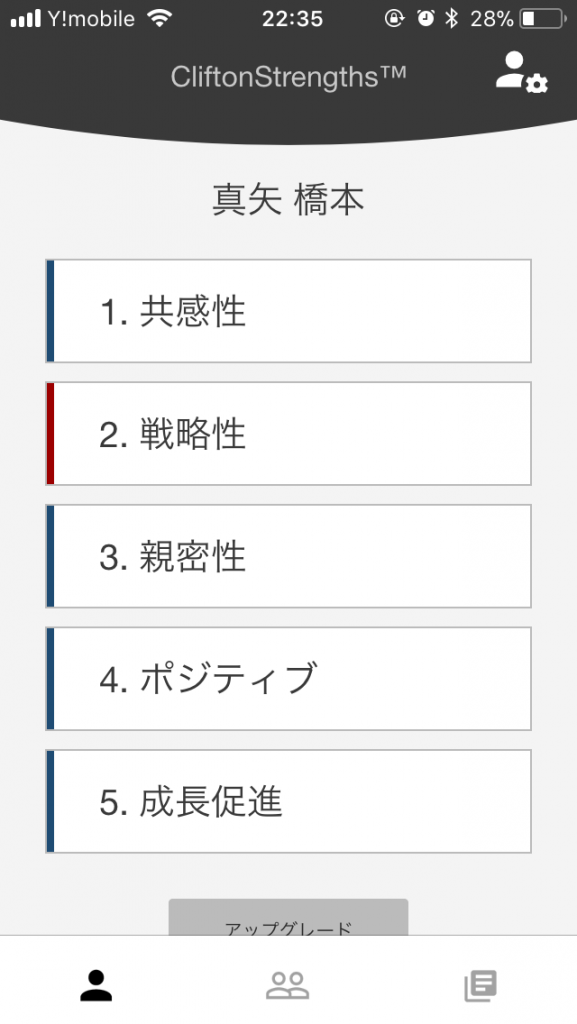Open the group people tab icon
577x1024 pixels.
[287, 985]
